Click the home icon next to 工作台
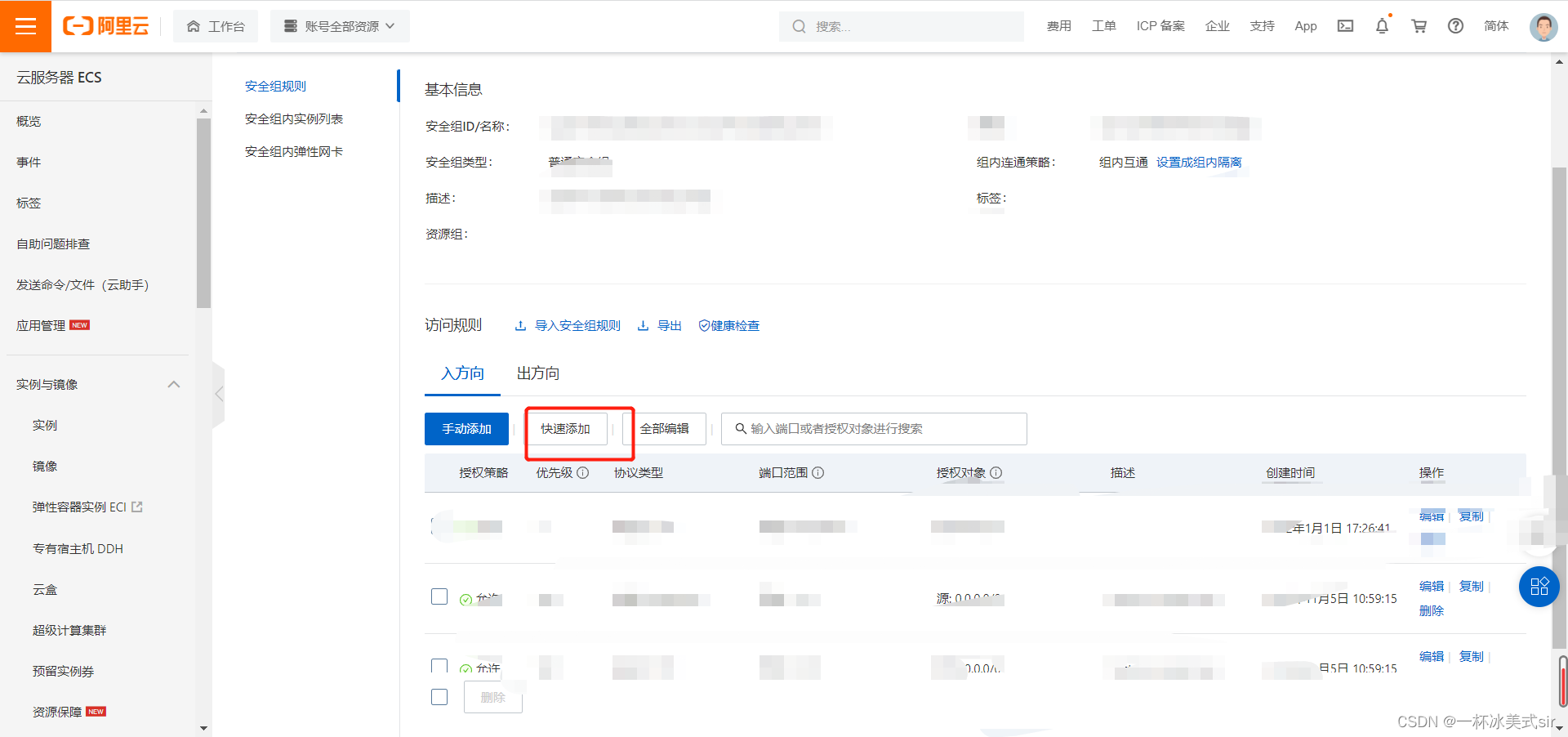The width and height of the screenshot is (1568, 737). pos(194,26)
